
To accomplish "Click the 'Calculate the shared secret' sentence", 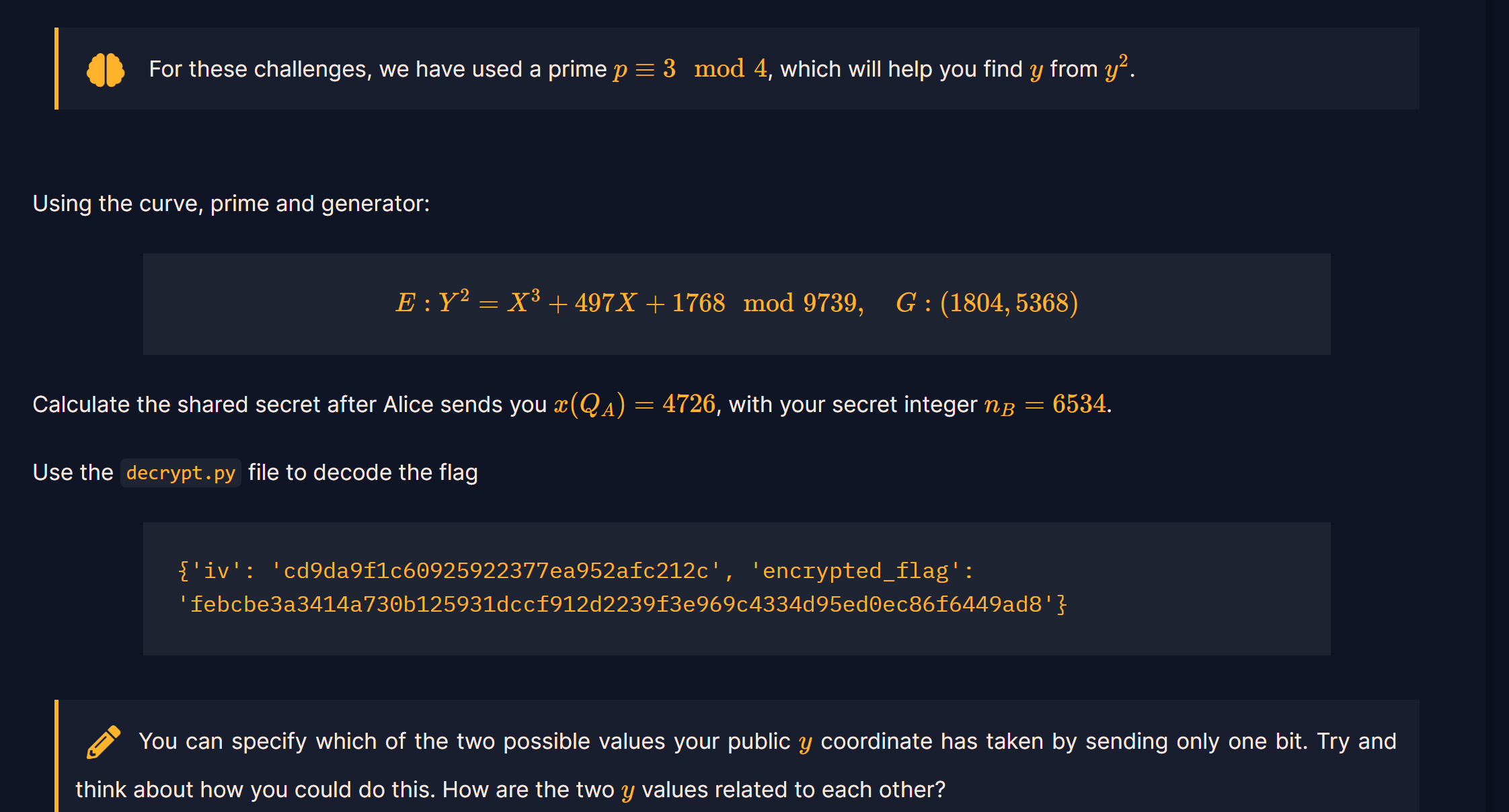I will click(x=289, y=405).
